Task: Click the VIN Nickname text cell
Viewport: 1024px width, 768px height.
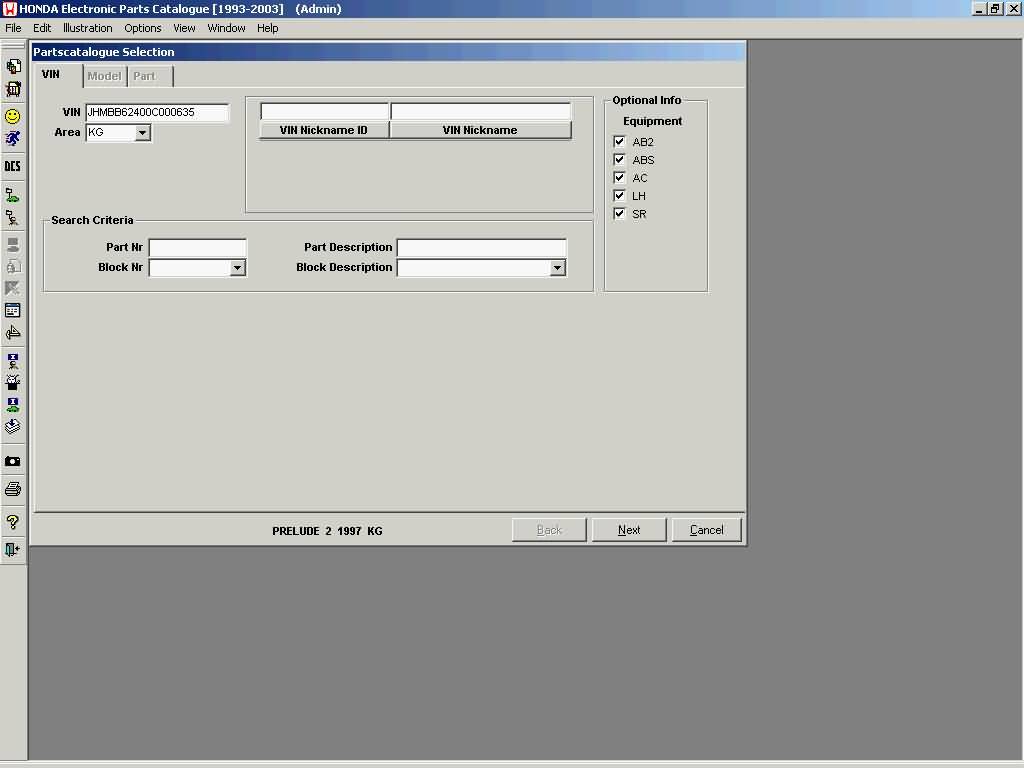Action: (481, 112)
